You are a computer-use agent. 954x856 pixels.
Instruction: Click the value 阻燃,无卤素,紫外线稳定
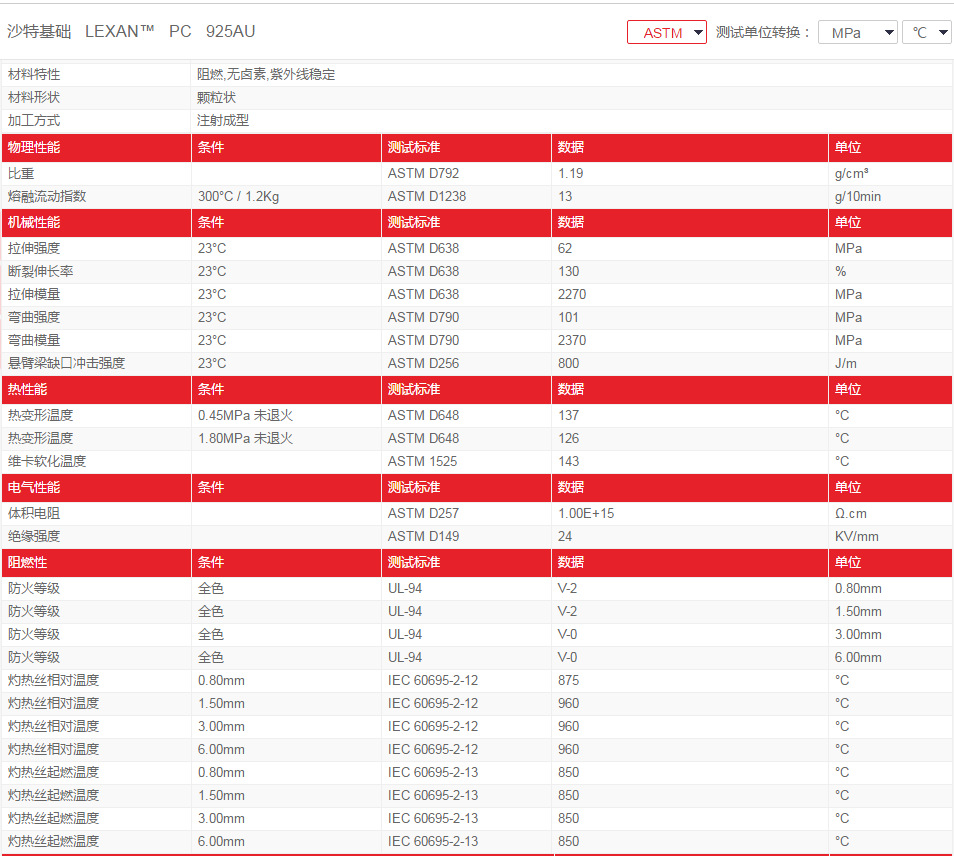[x=266, y=74]
